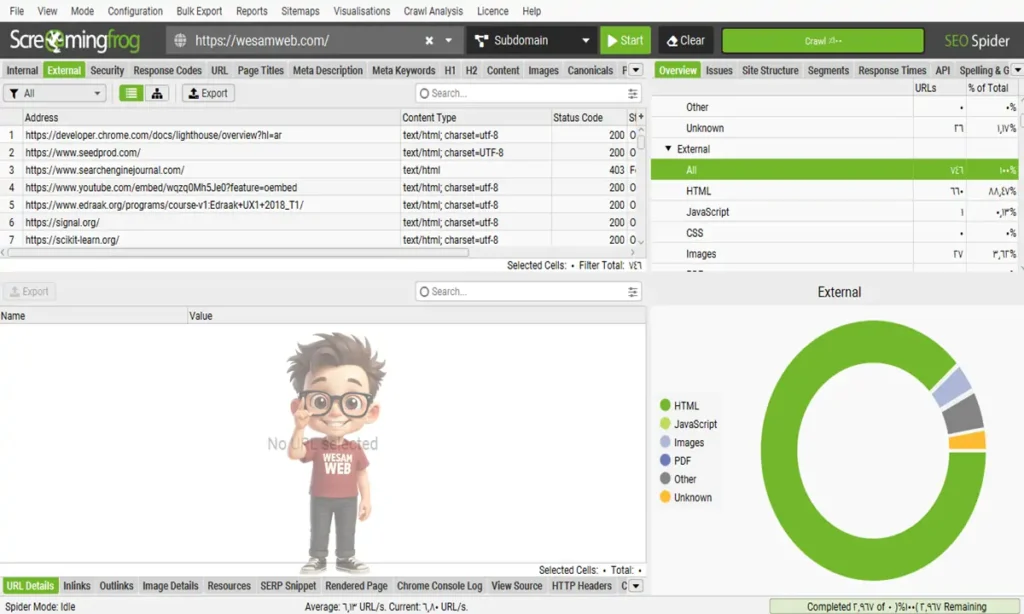Open the Site Structure tab
The width and height of the screenshot is (1024, 614).
click(770, 71)
